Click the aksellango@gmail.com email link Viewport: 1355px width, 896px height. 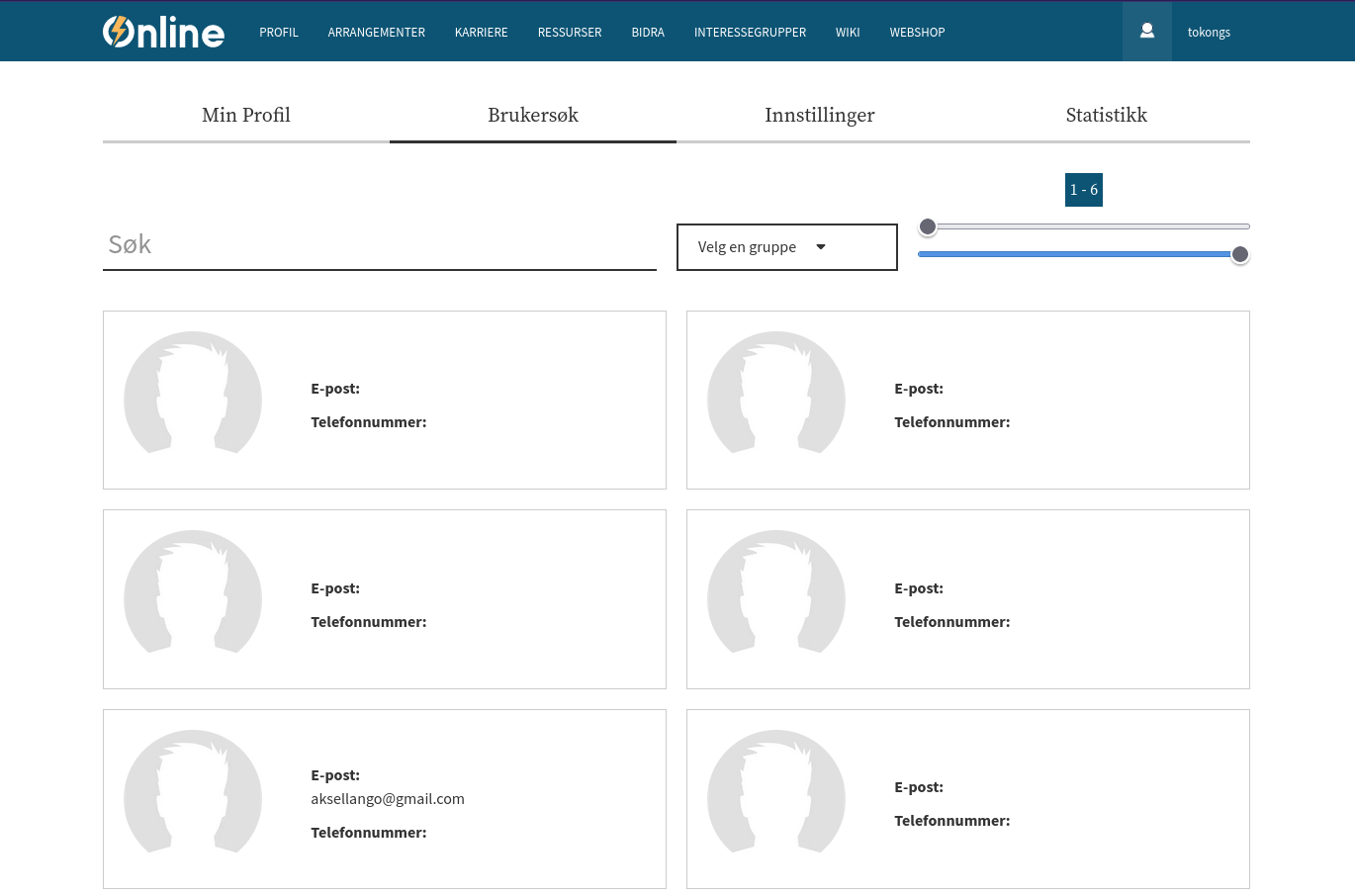click(x=388, y=798)
